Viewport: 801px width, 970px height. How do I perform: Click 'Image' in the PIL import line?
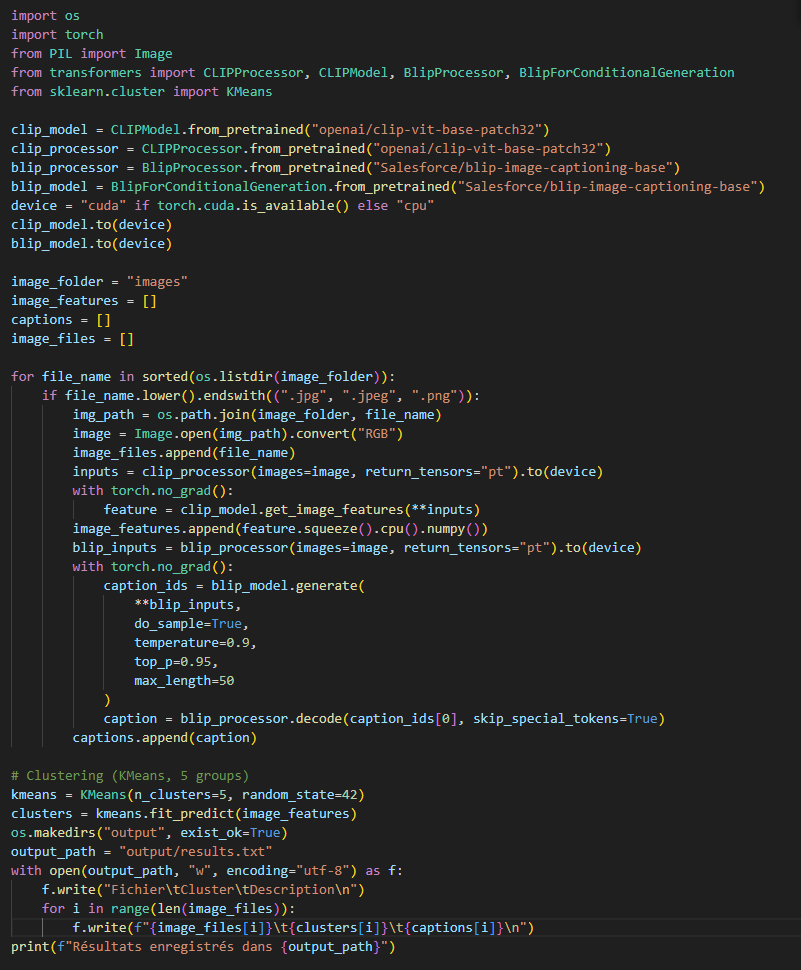pyautogui.click(x=153, y=54)
